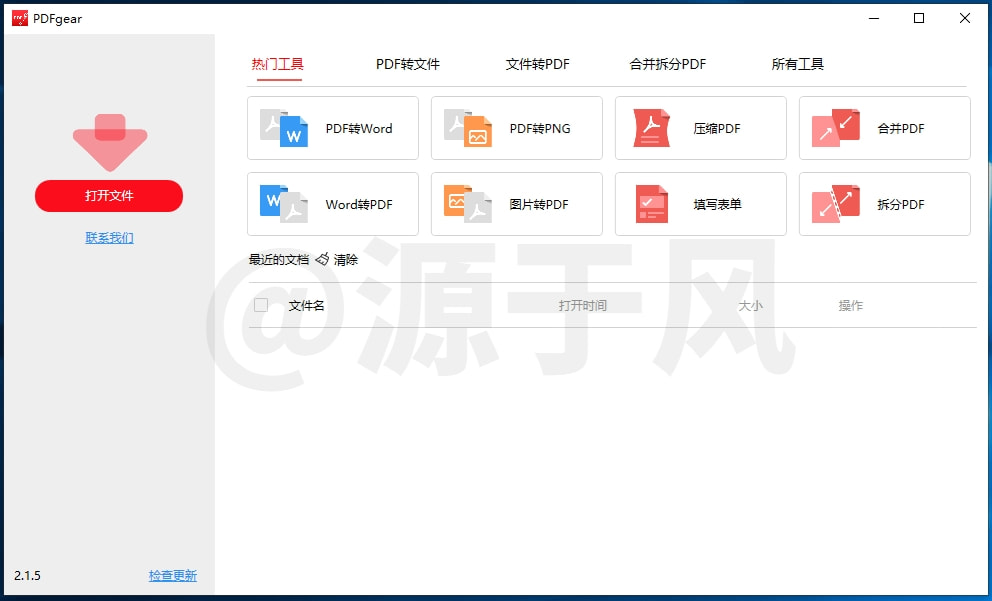
Task: Click the 压缩PDF label text
Action: coord(717,128)
